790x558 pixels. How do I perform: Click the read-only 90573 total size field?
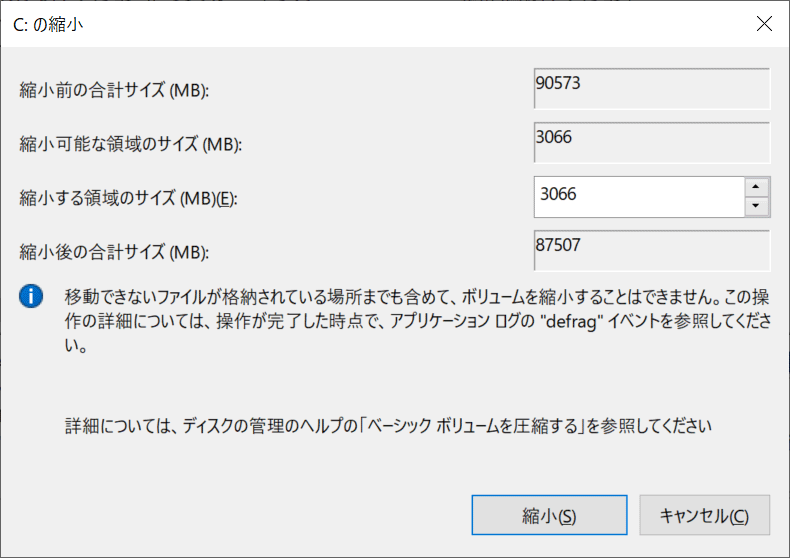652,88
